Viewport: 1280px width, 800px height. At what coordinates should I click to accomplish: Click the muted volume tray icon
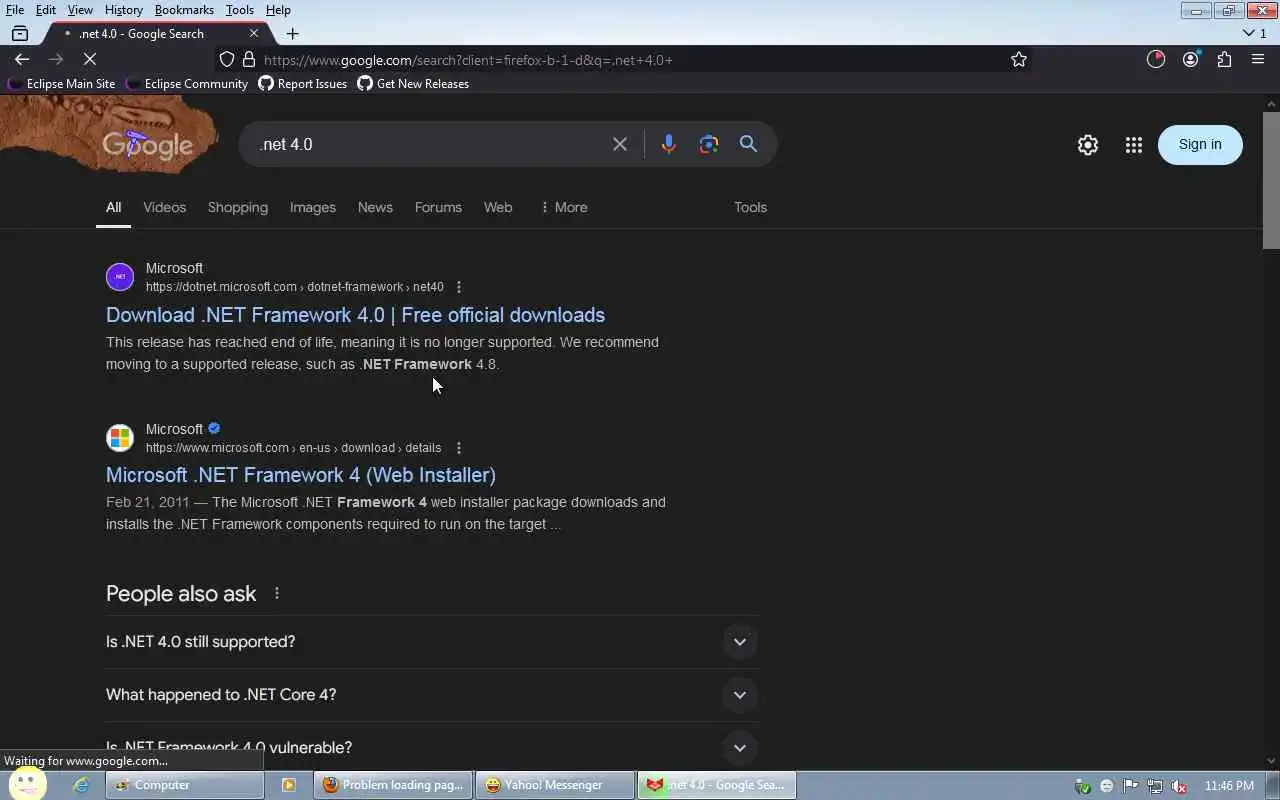click(x=1179, y=786)
